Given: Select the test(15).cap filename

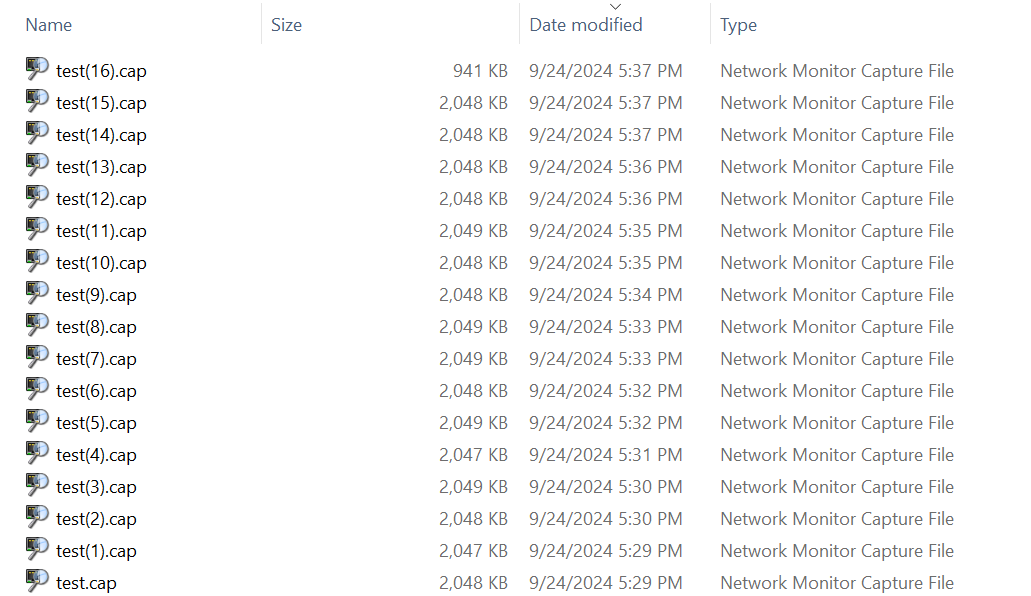Looking at the screenshot, I should pyautogui.click(x=101, y=103).
